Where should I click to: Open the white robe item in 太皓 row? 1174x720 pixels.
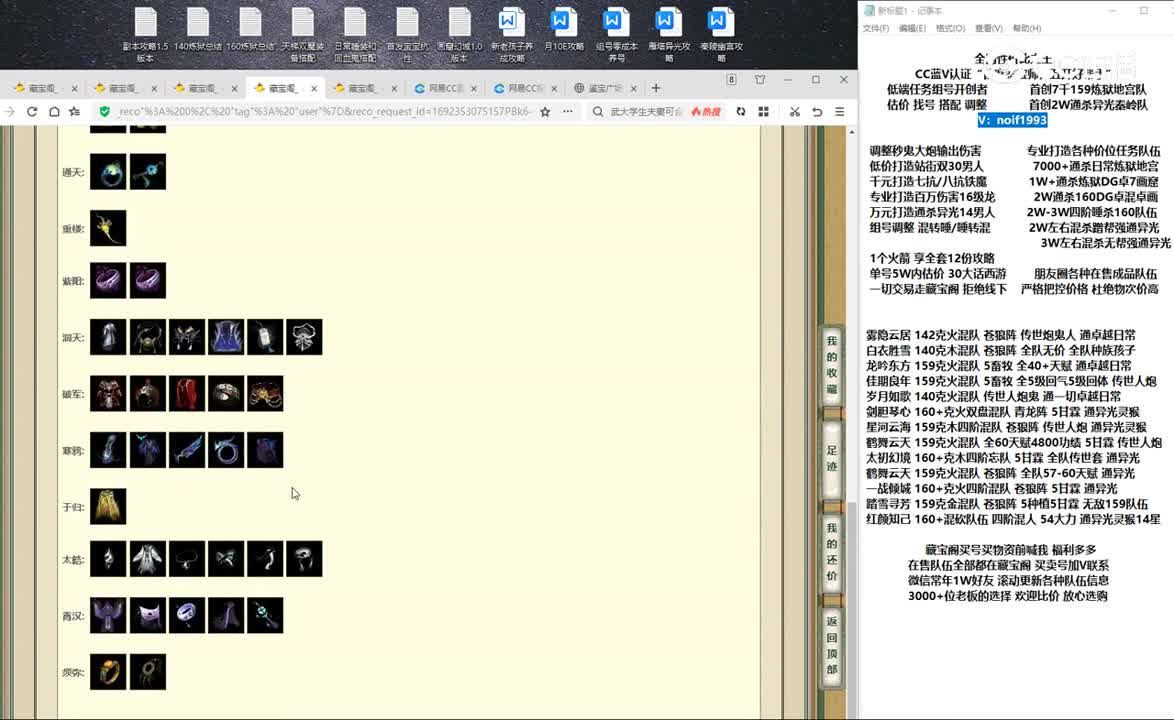click(147, 559)
